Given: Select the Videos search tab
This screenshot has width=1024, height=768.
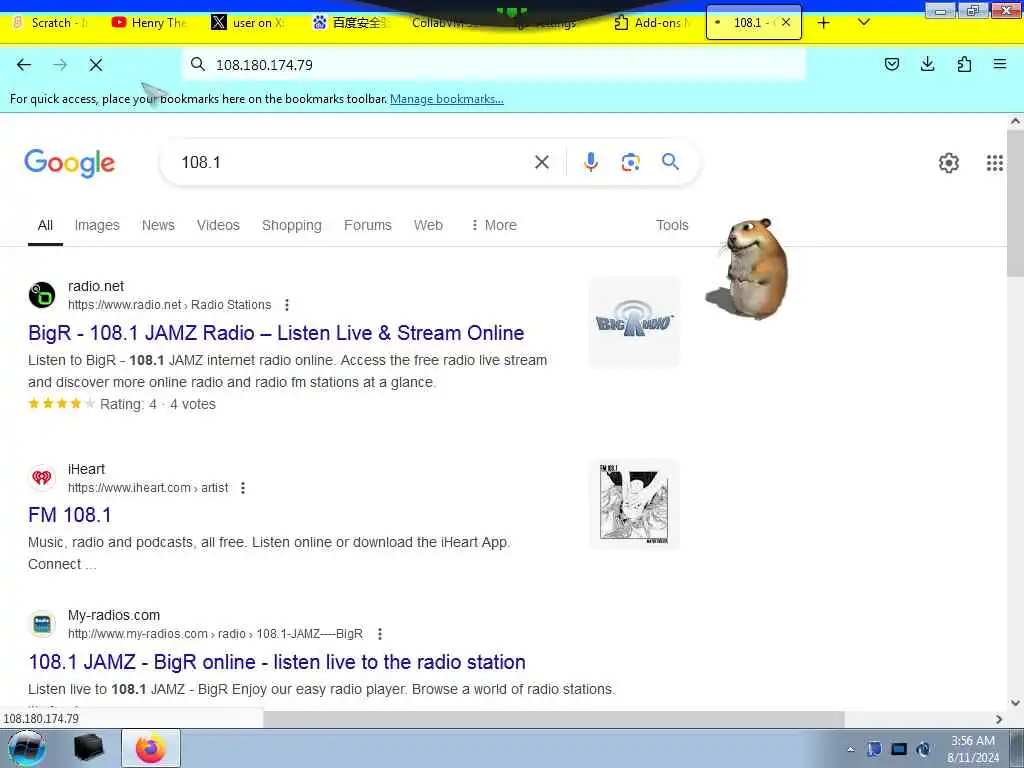Looking at the screenshot, I should click(x=218, y=225).
